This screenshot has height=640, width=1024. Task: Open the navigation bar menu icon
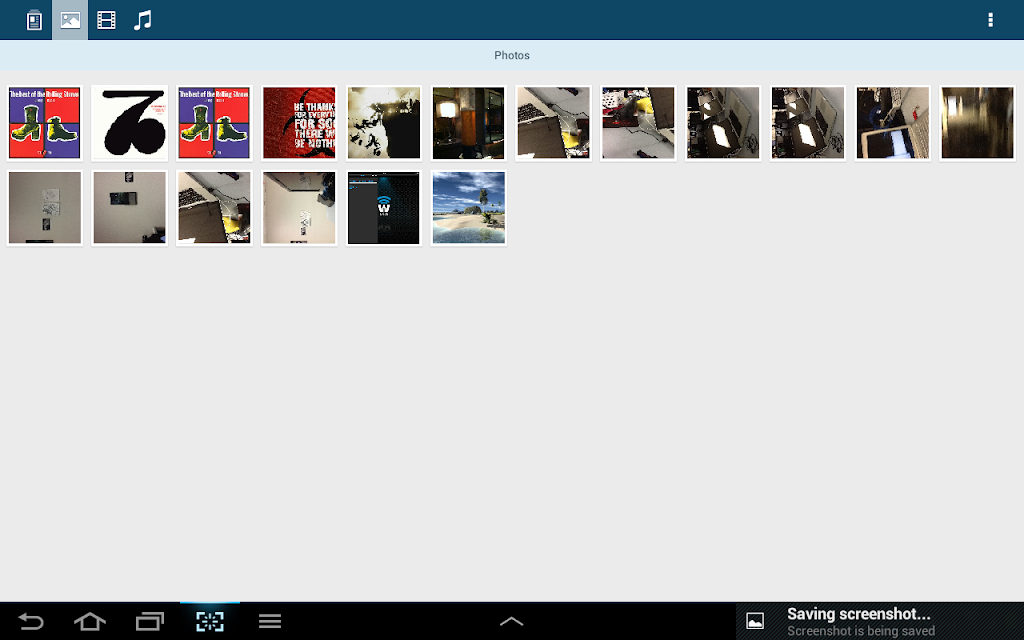270,621
